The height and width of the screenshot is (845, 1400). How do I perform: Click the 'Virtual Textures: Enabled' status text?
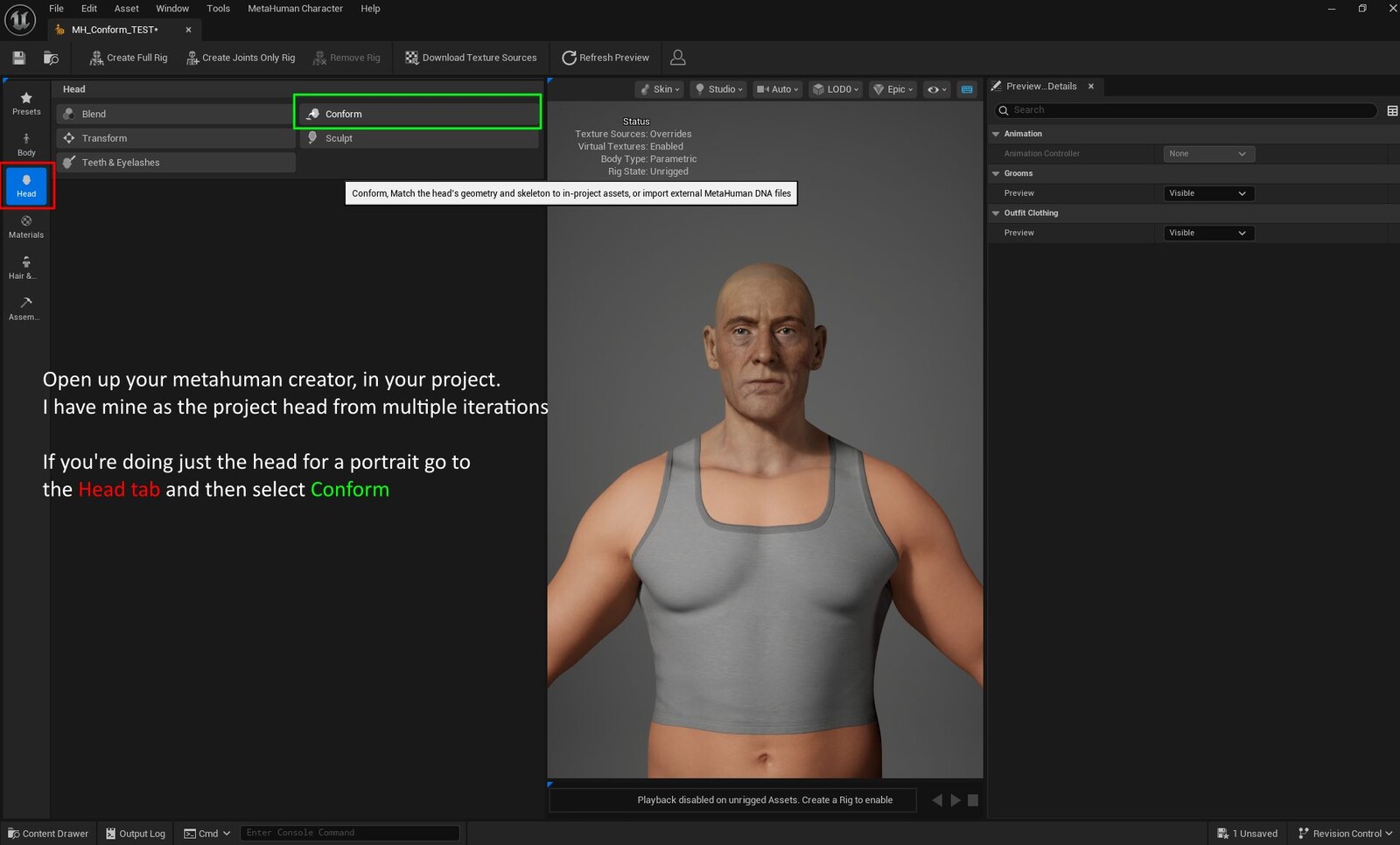[631, 146]
